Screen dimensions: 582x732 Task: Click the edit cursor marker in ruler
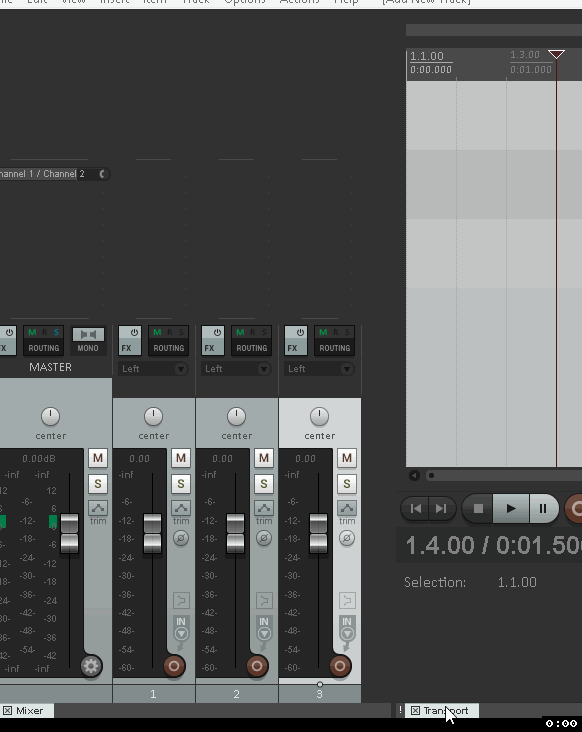click(556, 54)
